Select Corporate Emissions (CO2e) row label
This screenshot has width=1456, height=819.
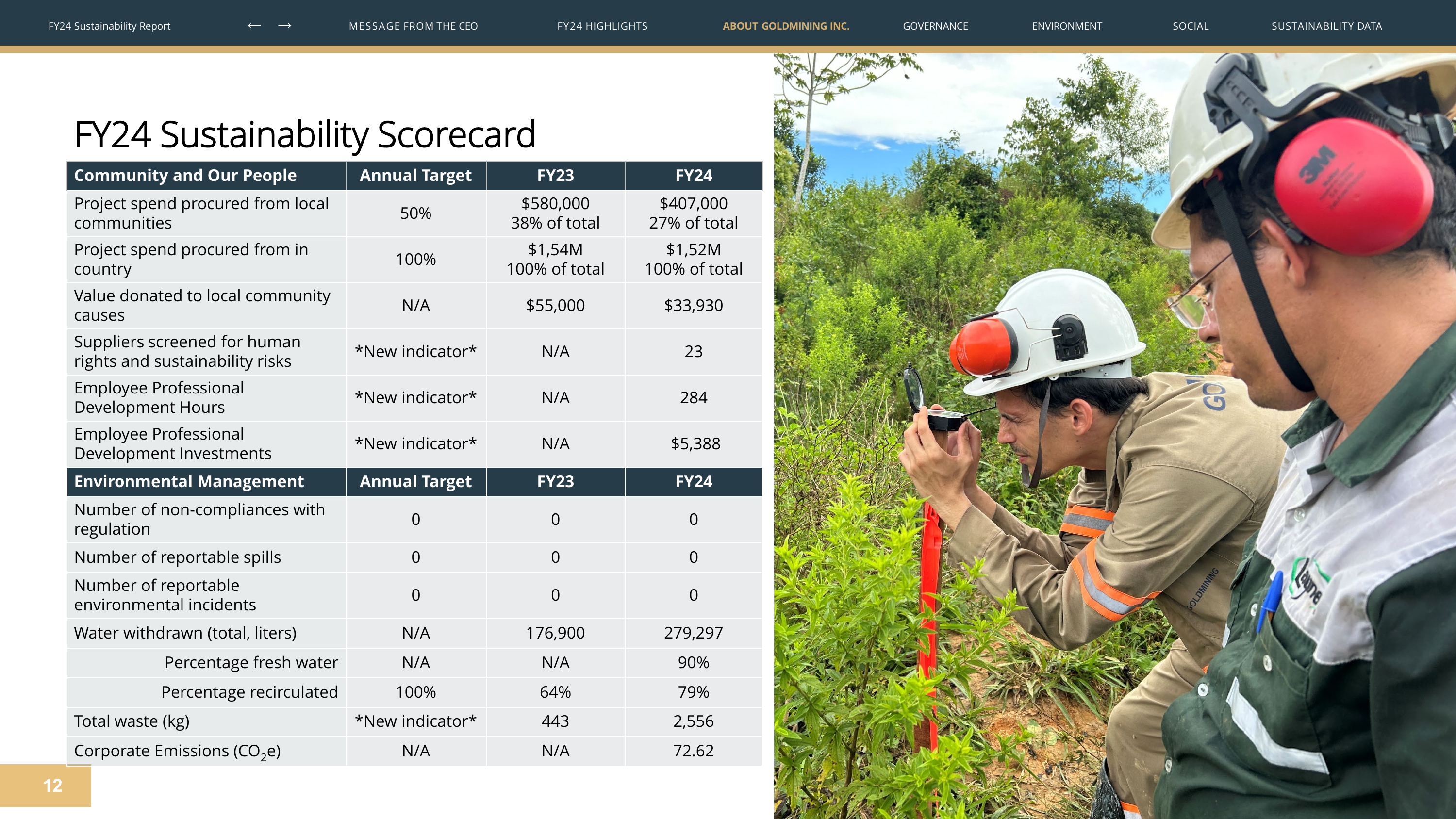[x=177, y=752]
